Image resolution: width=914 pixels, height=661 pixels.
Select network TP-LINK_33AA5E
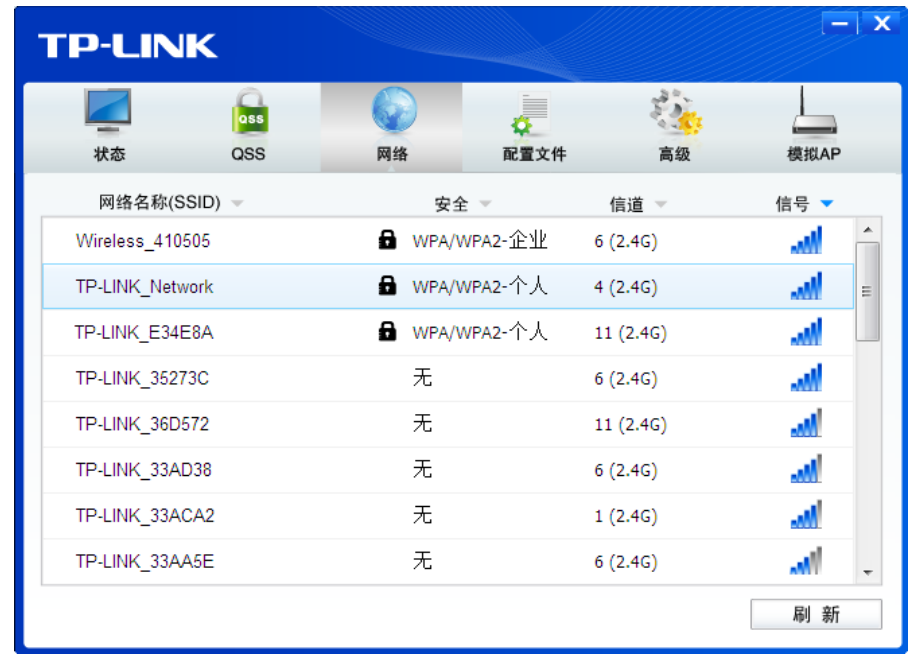coord(448,561)
